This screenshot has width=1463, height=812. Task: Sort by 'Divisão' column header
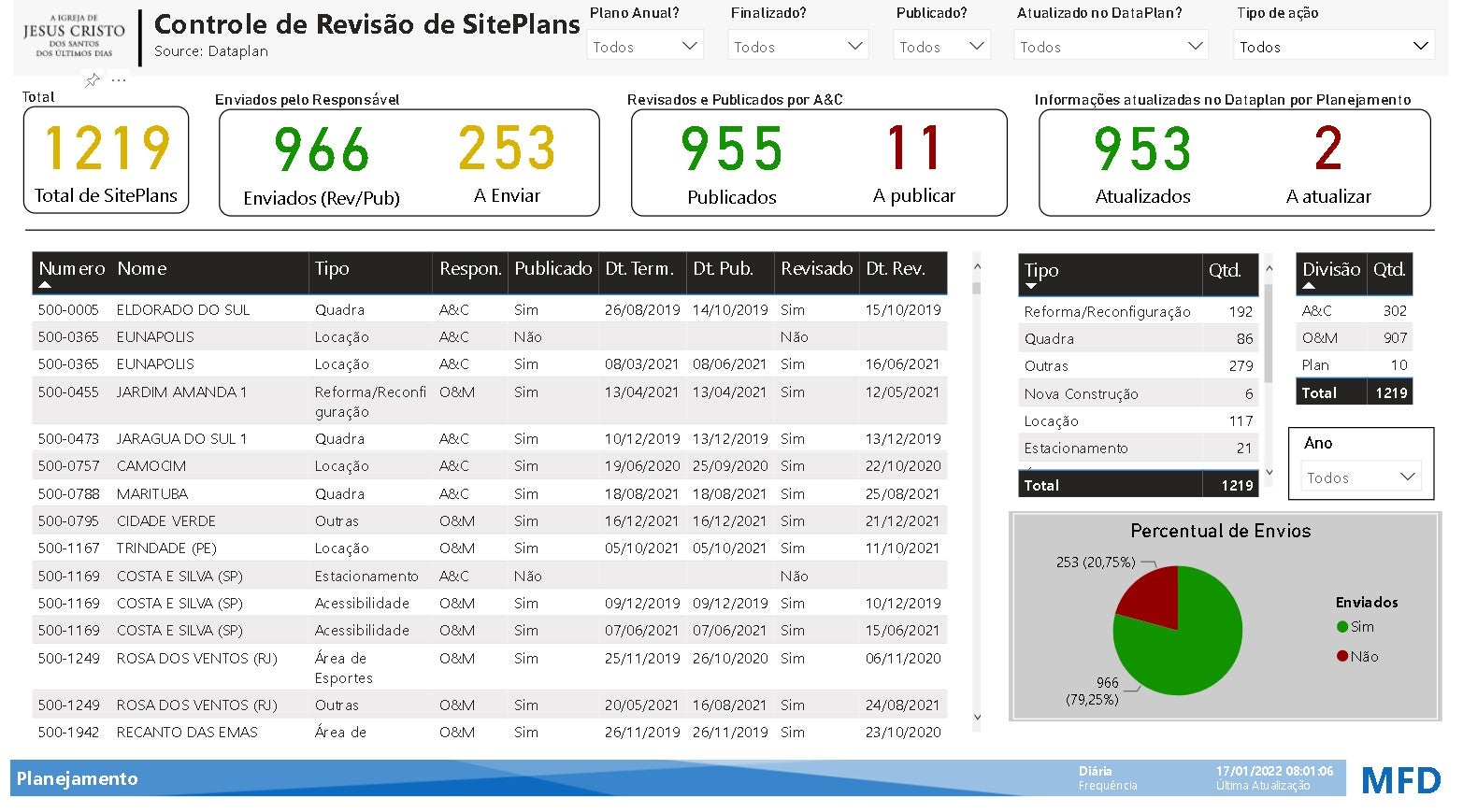pyautogui.click(x=1330, y=270)
